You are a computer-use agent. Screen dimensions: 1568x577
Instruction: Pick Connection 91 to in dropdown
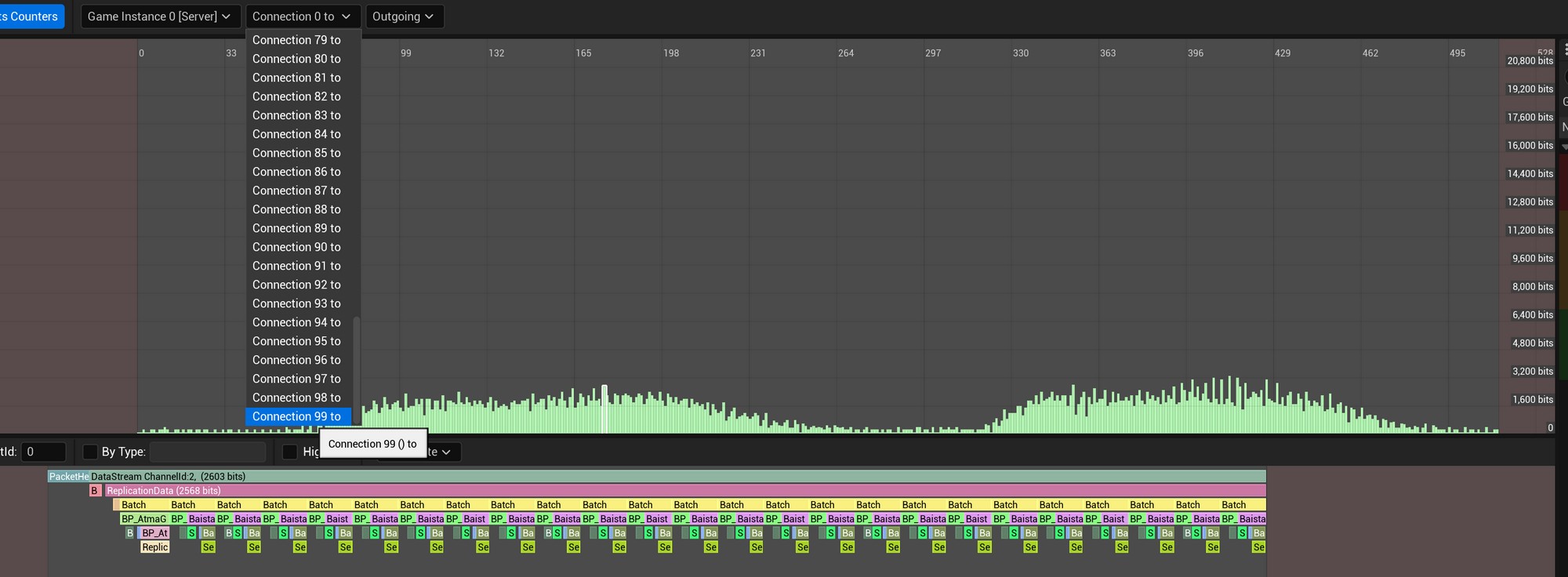(298, 266)
